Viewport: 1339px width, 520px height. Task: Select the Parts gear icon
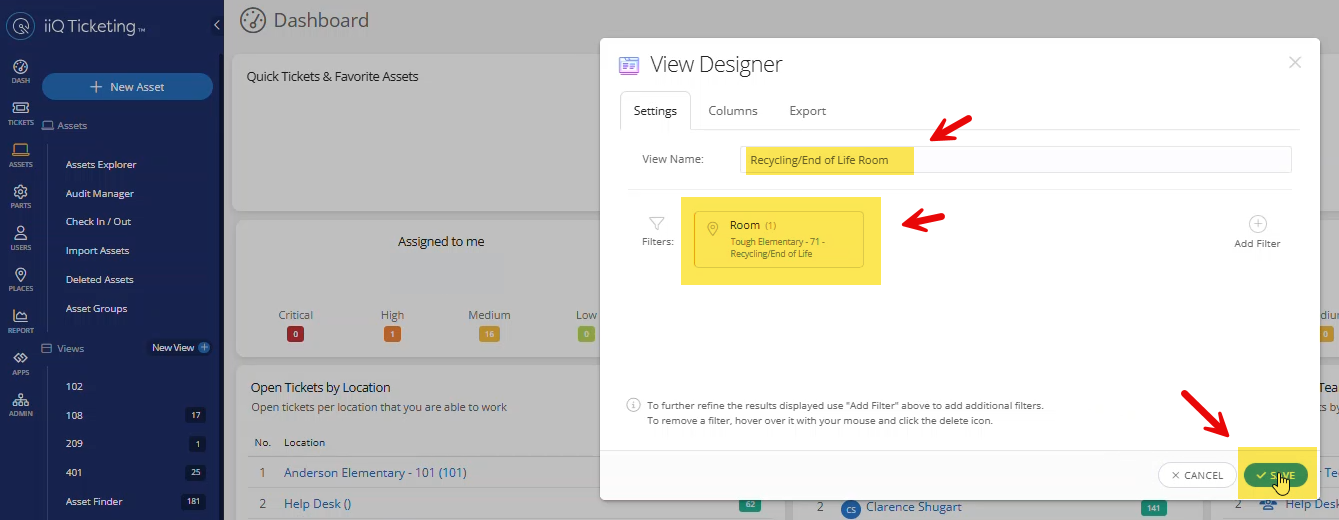(x=20, y=195)
